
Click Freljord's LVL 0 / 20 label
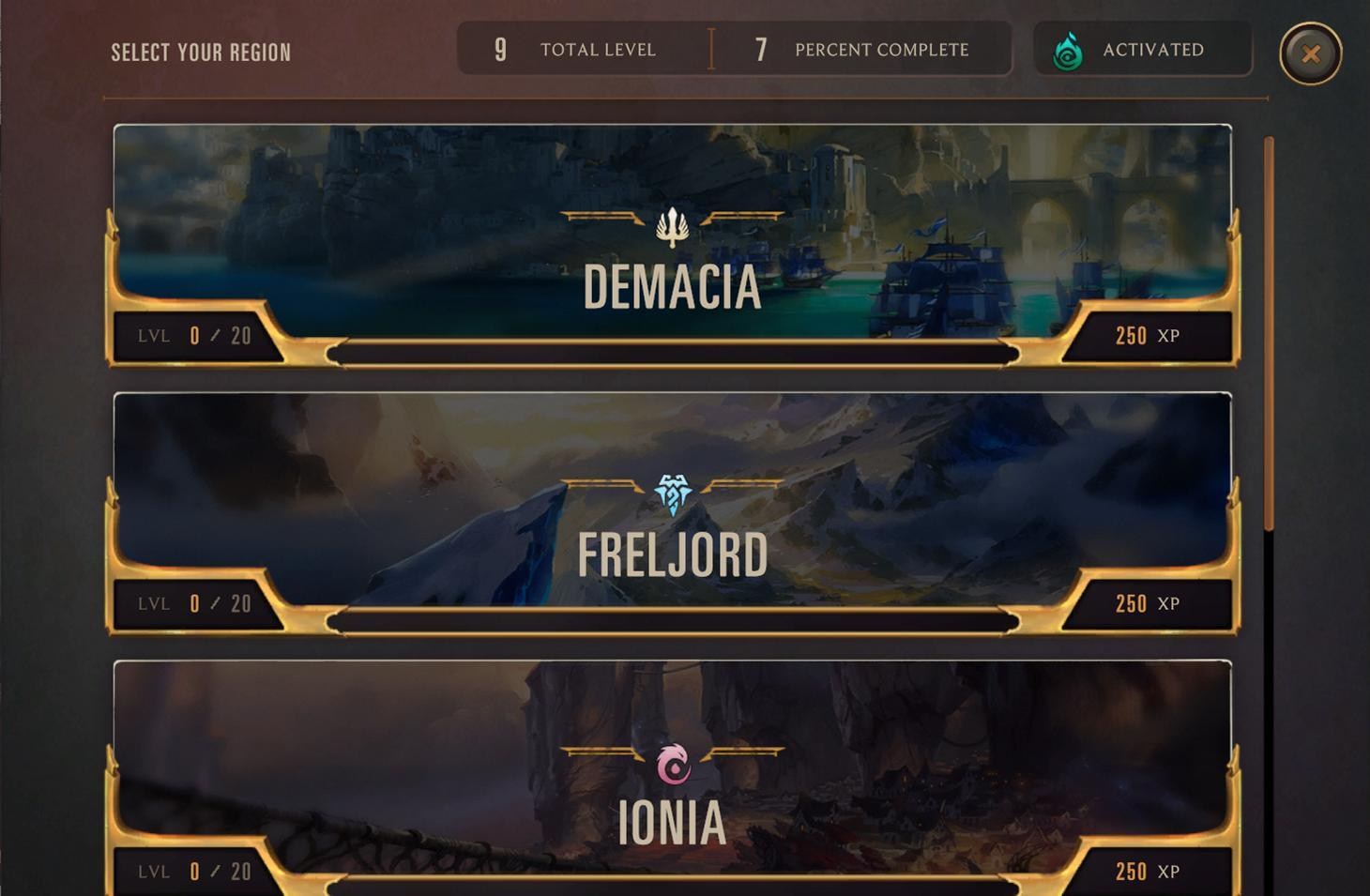tap(194, 603)
